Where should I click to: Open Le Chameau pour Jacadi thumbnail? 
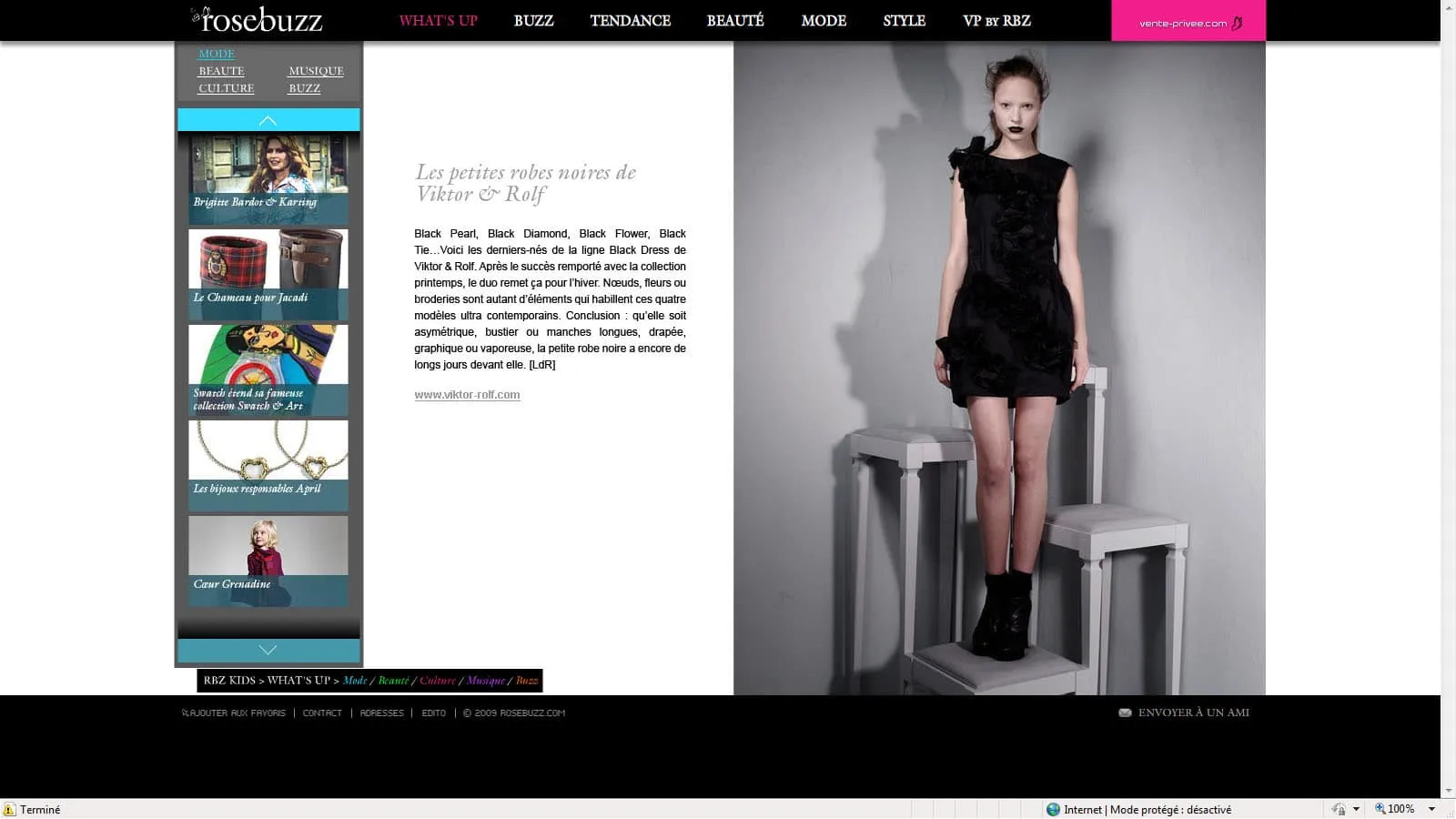(268, 275)
